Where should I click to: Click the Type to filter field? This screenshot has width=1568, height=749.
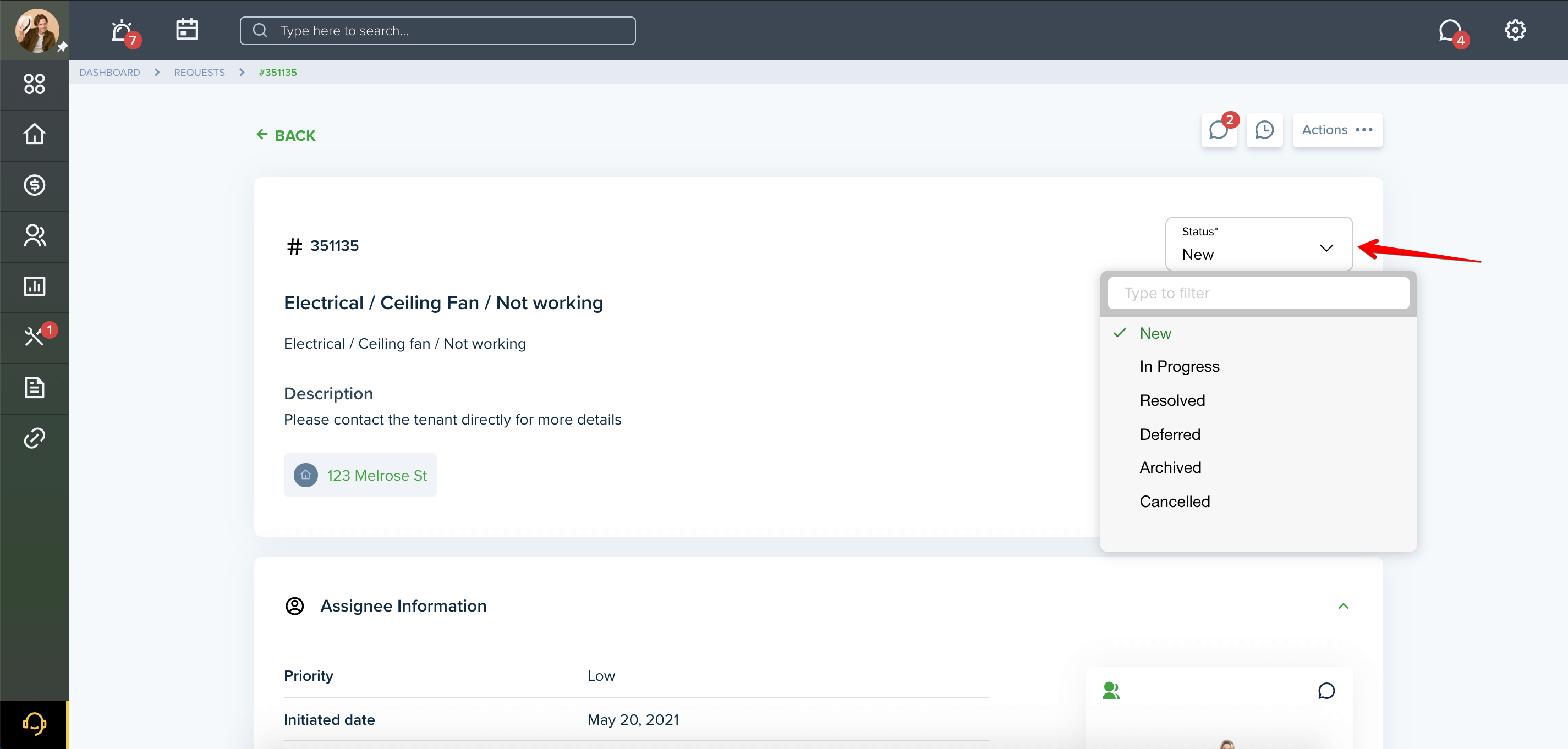pyautogui.click(x=1258, y=293)
